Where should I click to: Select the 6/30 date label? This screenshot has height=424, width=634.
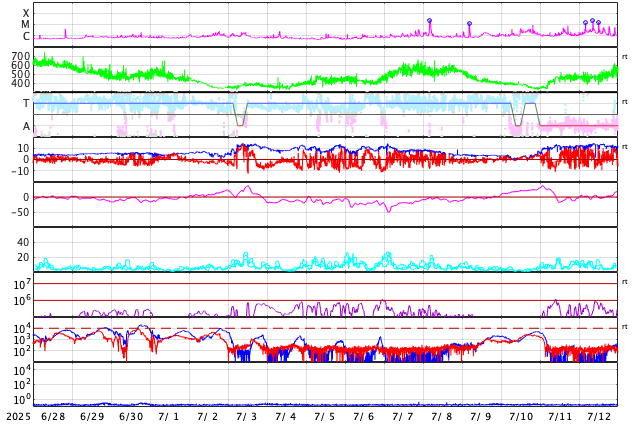pyautogui.click(x=131, y=417)
